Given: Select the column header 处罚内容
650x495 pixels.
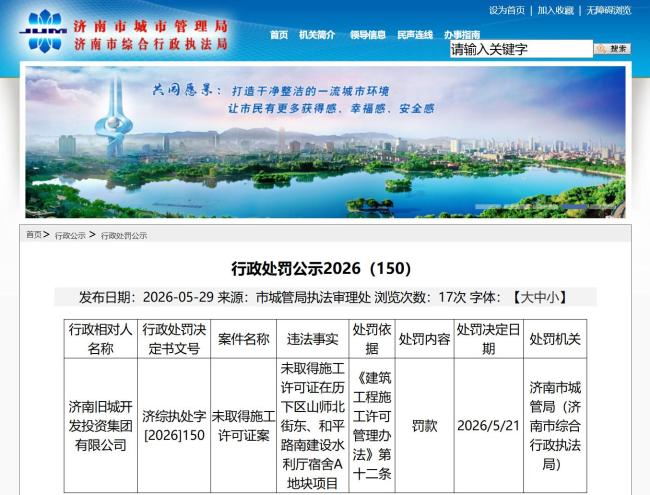Looking at the screenshot, I should [424, 339].
